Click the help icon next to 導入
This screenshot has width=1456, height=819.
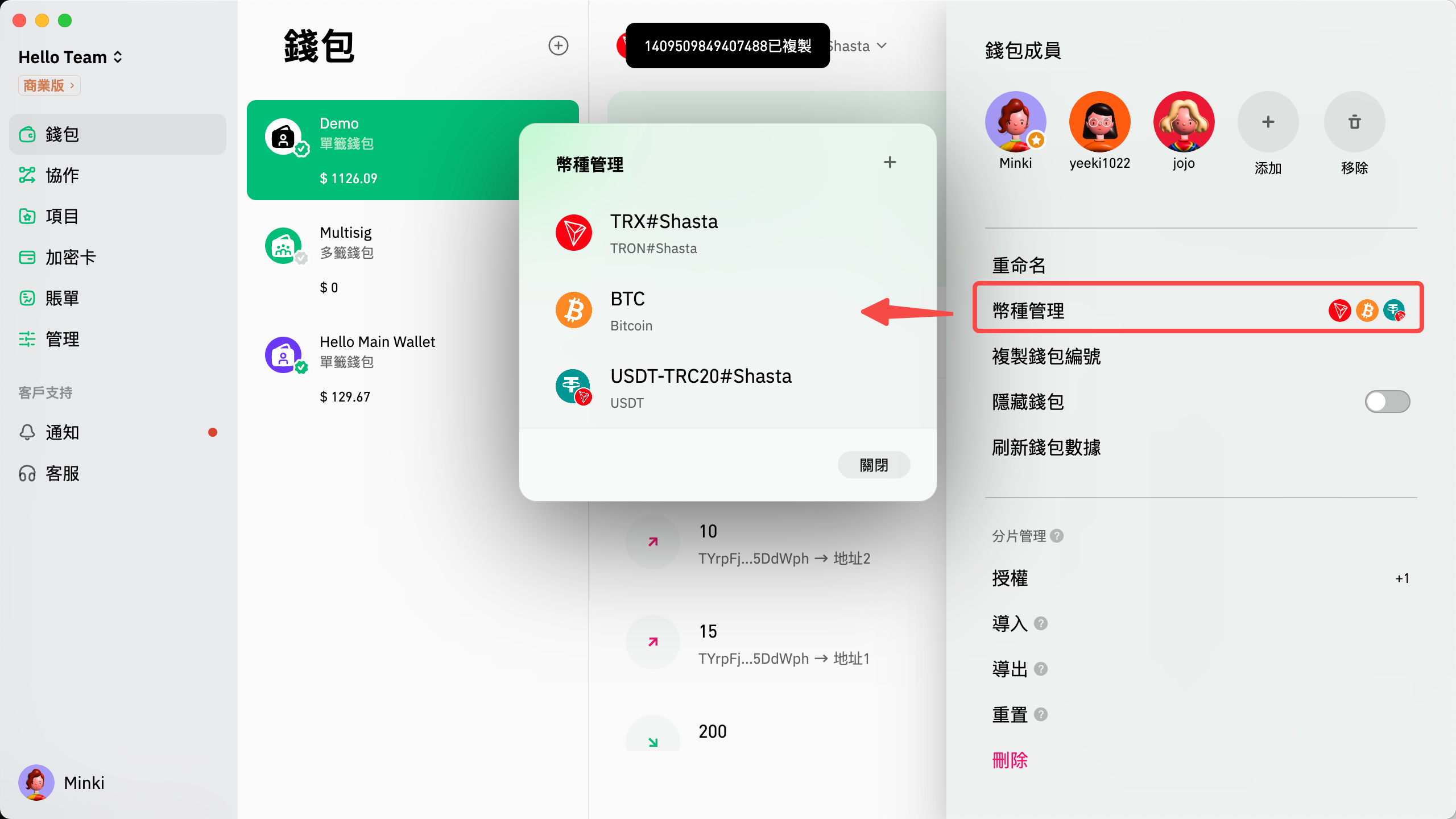(x=1041, y=623)
